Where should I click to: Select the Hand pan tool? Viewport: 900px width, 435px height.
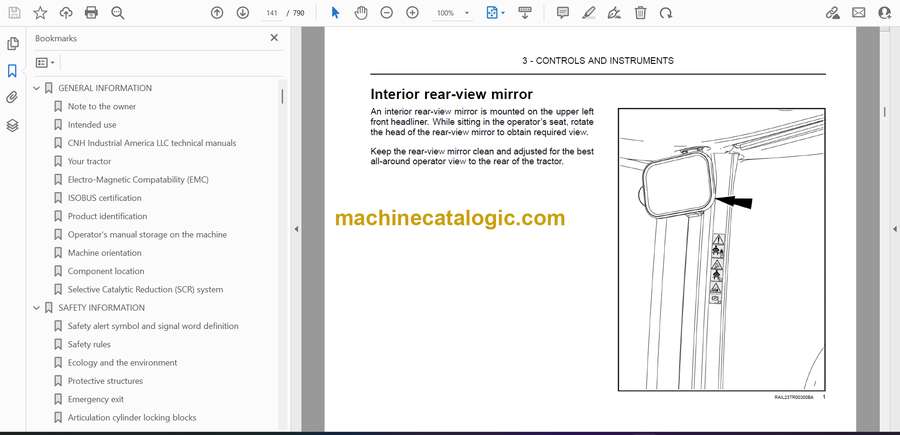(x=361, y=13)
